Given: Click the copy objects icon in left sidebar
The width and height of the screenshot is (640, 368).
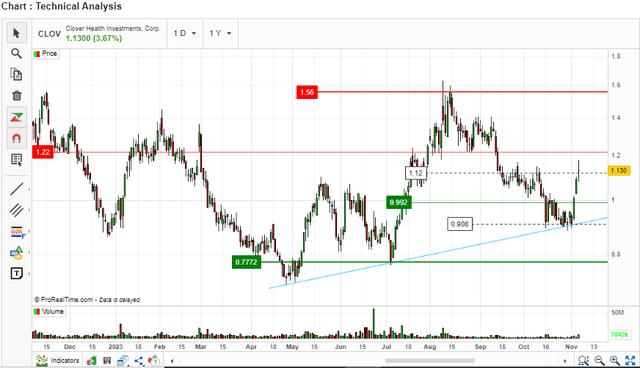Looking at the screenshot, I should pyautogui.click(x=16, y=75).
